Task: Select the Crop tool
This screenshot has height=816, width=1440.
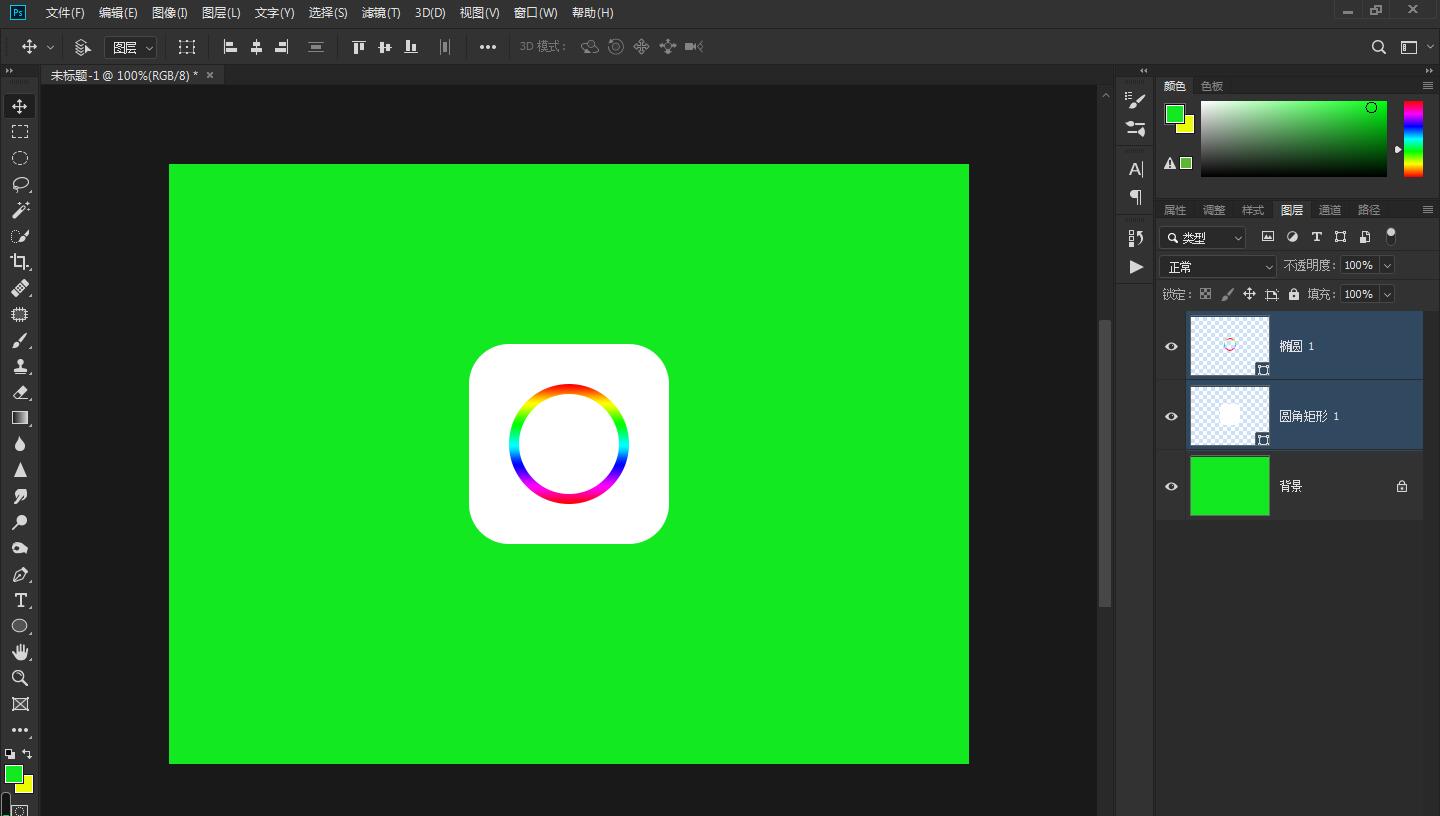Action: click(19, 262)
